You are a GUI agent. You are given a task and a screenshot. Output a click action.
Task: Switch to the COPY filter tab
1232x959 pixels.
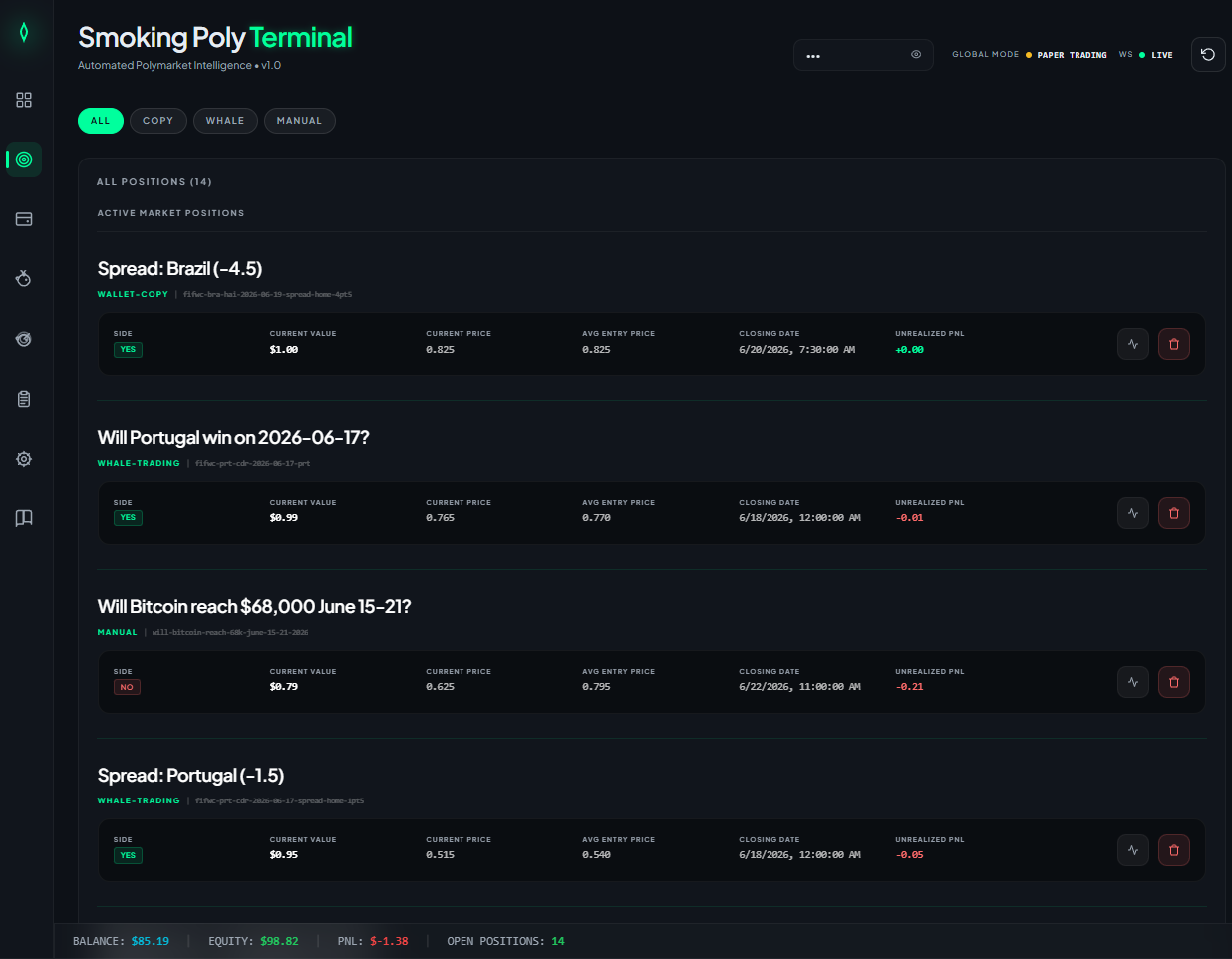pyautogui.click(x=157, y=121)
